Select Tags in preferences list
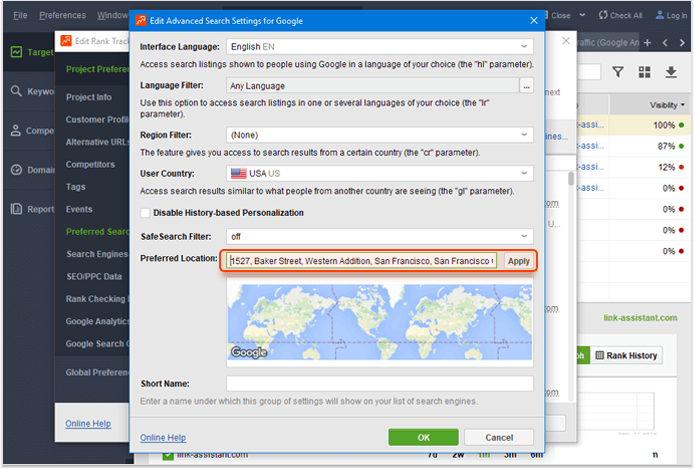 [x=75, y=187]
